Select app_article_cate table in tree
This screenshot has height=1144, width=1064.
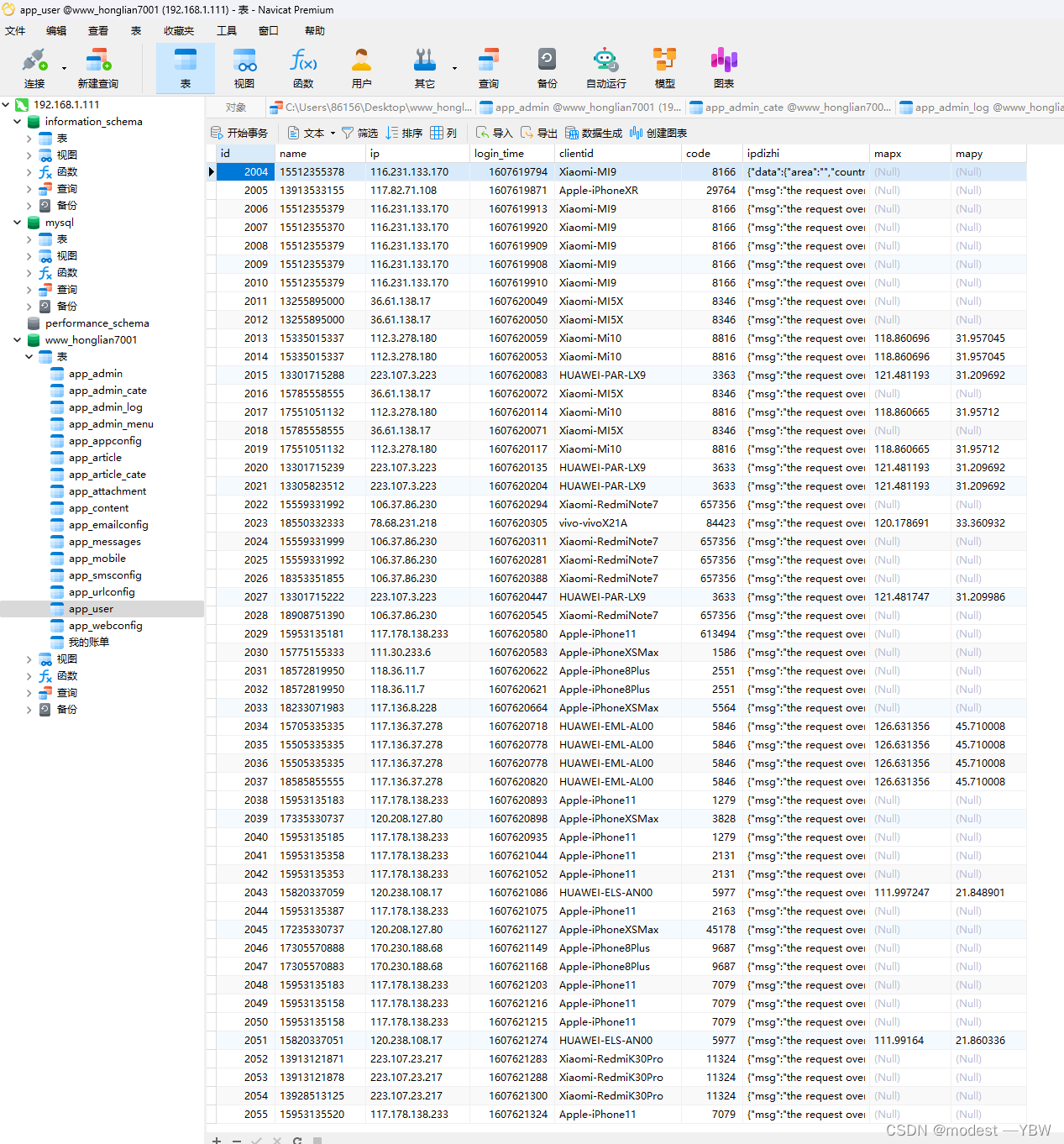click(x=107, y=475)
